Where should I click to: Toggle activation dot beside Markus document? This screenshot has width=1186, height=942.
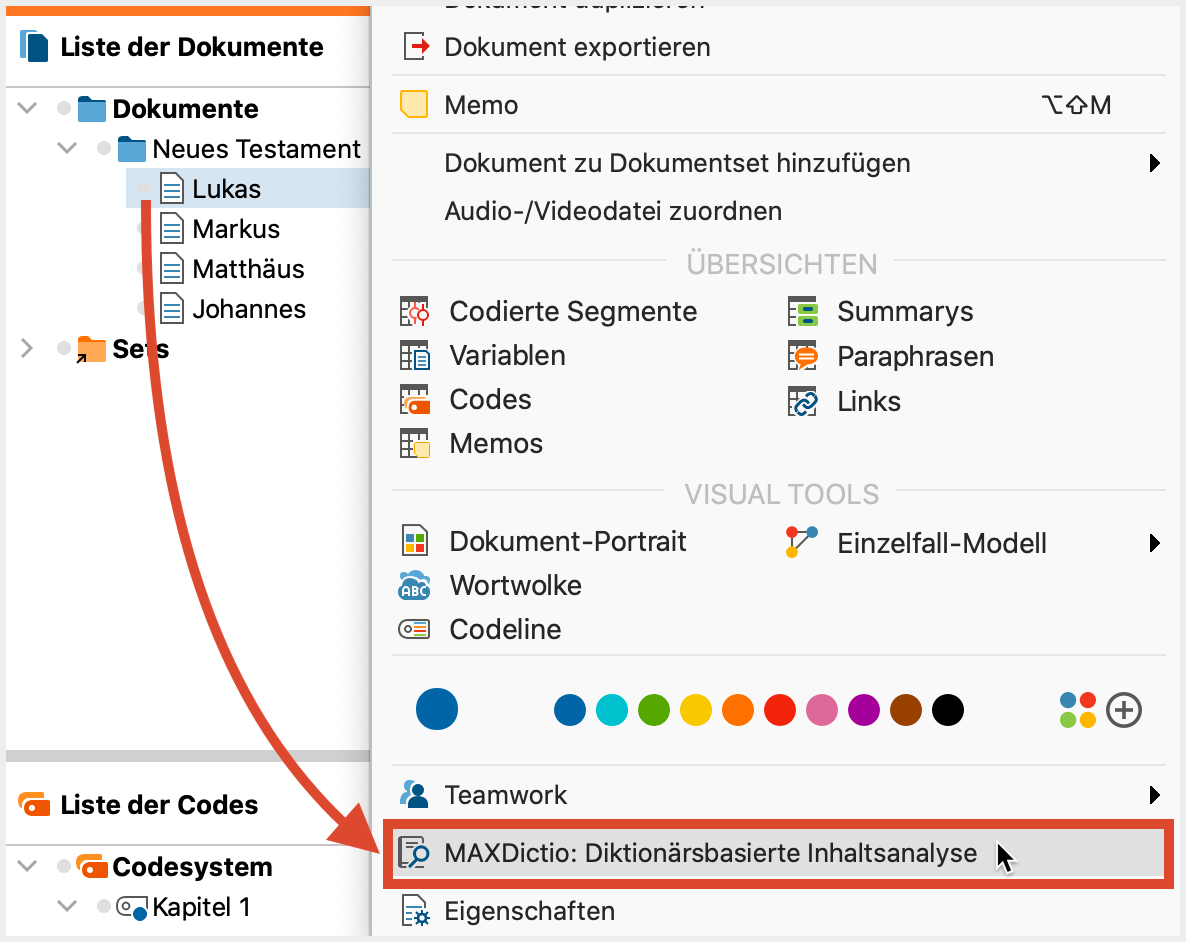[144, 229]
